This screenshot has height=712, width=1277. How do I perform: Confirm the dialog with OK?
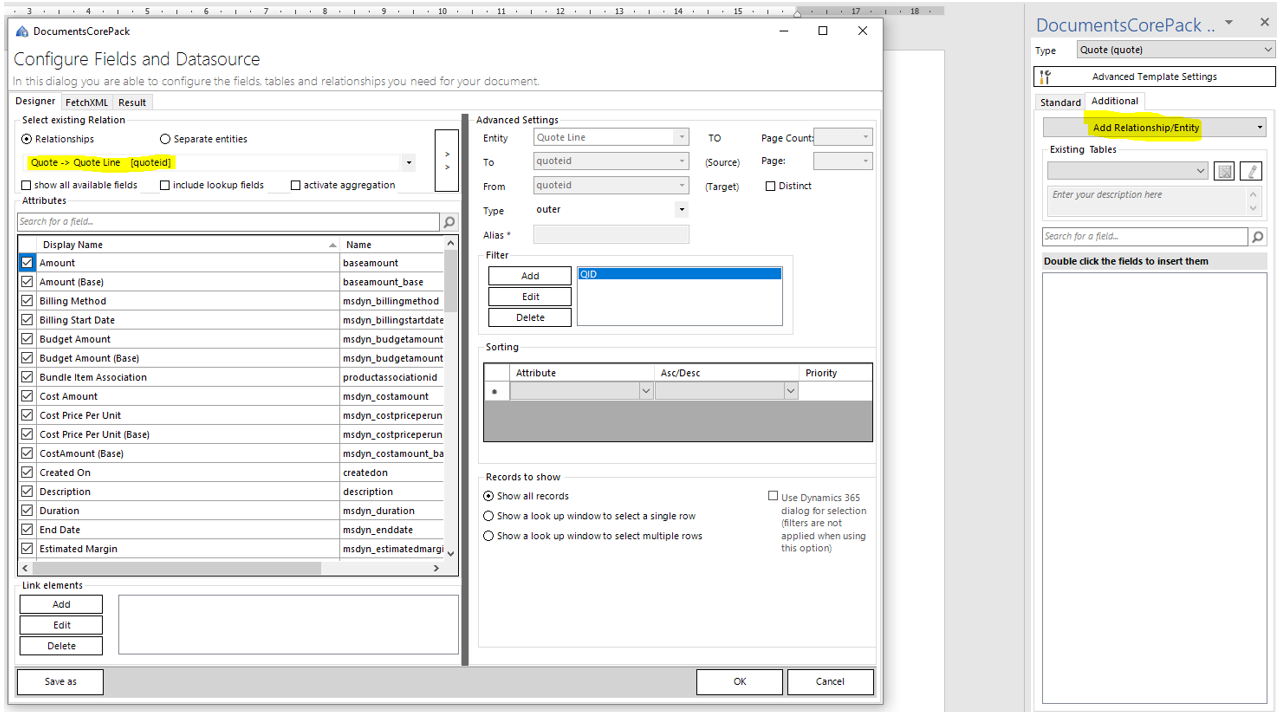[739, 682]
